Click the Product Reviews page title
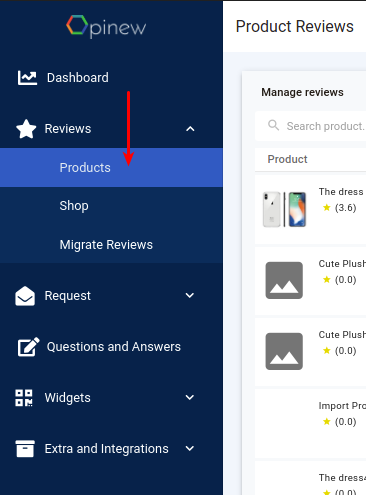Screen dimensions: 366x495 295,26
